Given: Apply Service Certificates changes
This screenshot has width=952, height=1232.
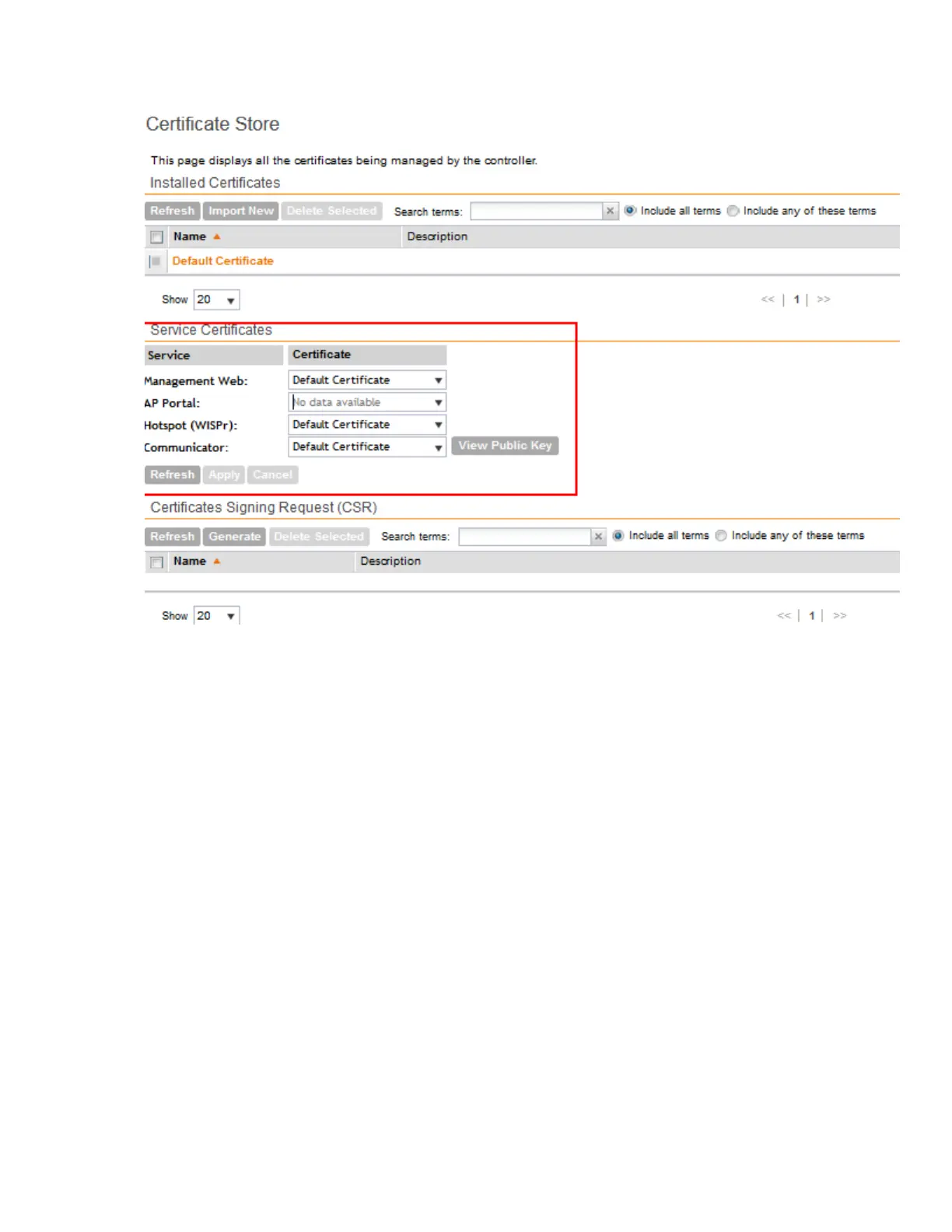Looking at the screenshot, I should (224, 474).
